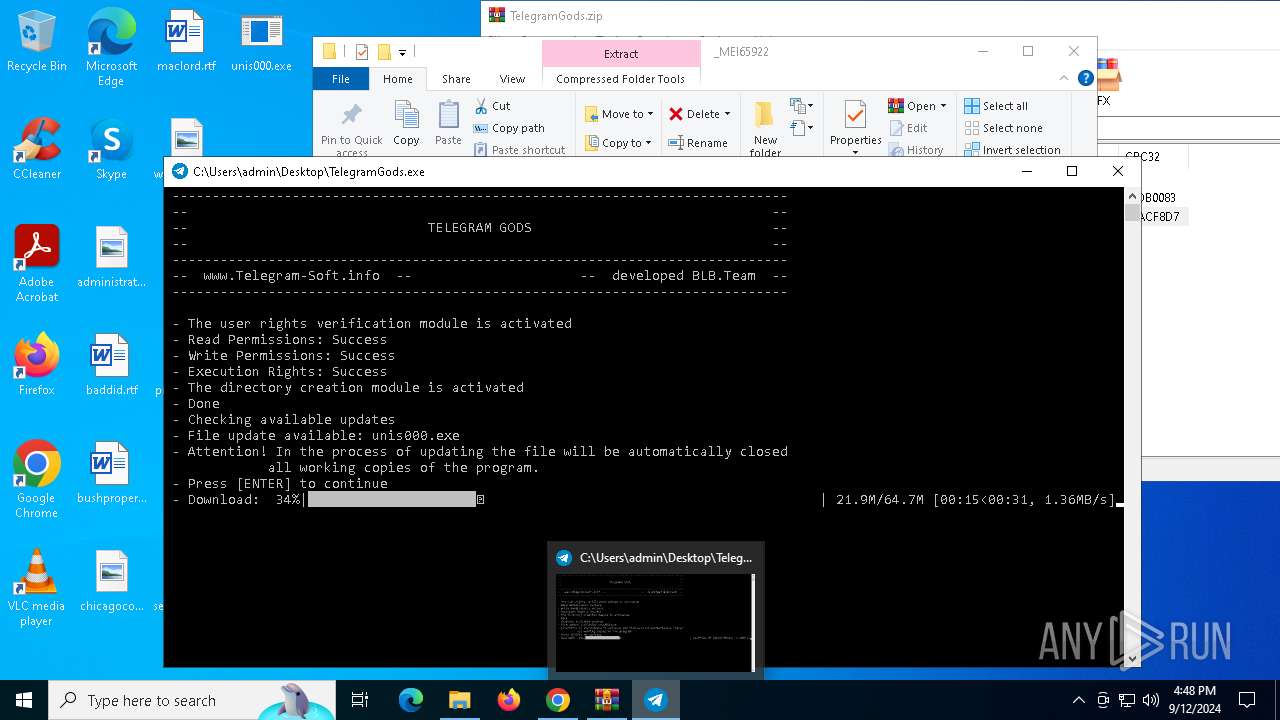This screenshot has width=1280, height=720.
Task: Open Adobe Acrobat desktop shortcut
Action: [x=37, y=263]
